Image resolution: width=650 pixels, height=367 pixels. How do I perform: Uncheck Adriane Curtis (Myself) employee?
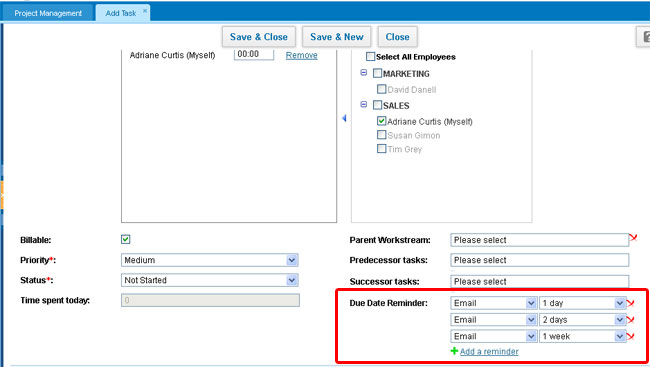(x=381, y=121)
